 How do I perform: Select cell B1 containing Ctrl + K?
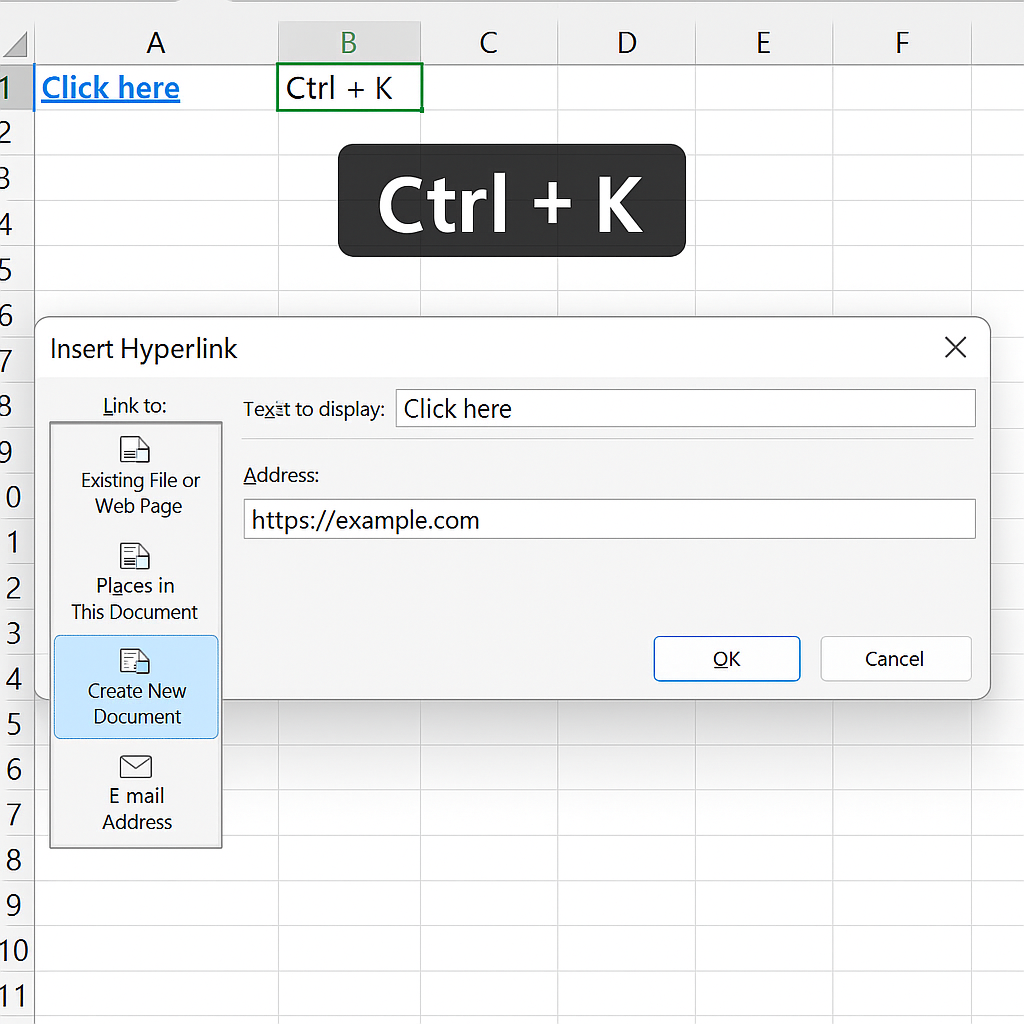point(349,88)
